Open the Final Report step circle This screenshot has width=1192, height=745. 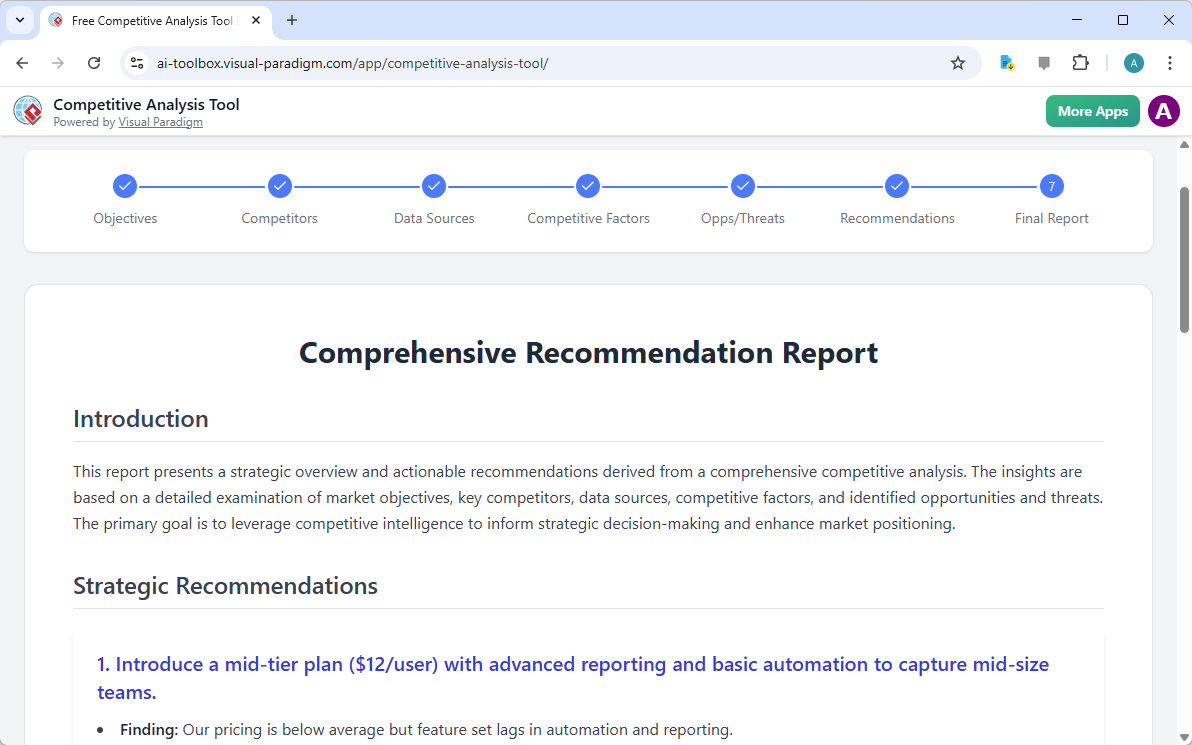(1051, 186)
